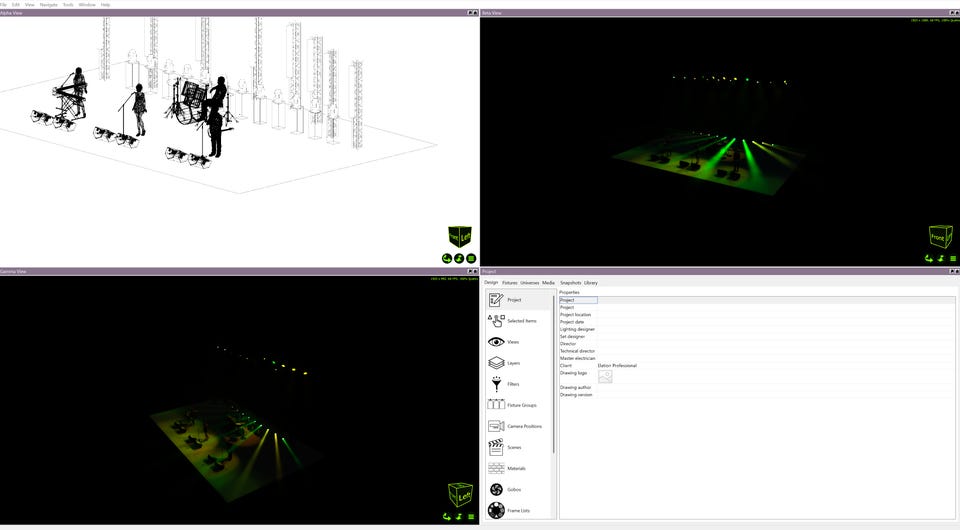Select the Lighting designer property row
Viewport: 960px width, 530px height.
point(757,329)
